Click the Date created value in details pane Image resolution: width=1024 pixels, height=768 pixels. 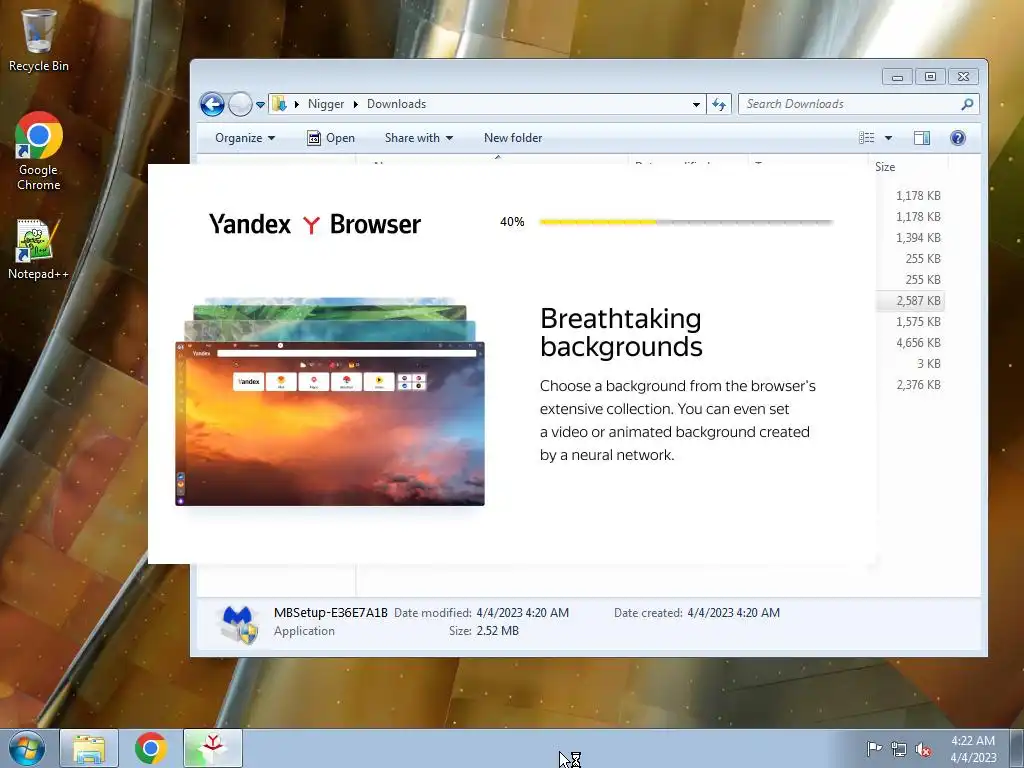click(x=733, y=613)
